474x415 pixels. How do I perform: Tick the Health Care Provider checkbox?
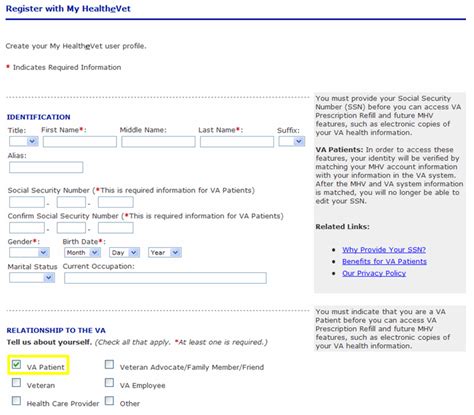(x=16, y=401)
